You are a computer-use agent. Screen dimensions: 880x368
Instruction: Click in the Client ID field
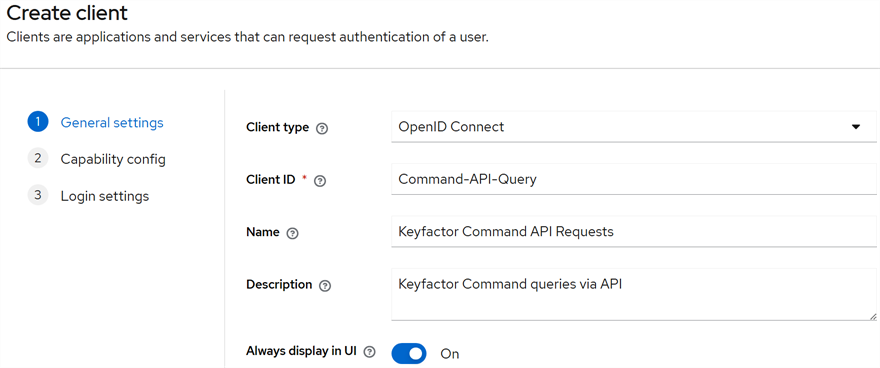pos(634,179)
